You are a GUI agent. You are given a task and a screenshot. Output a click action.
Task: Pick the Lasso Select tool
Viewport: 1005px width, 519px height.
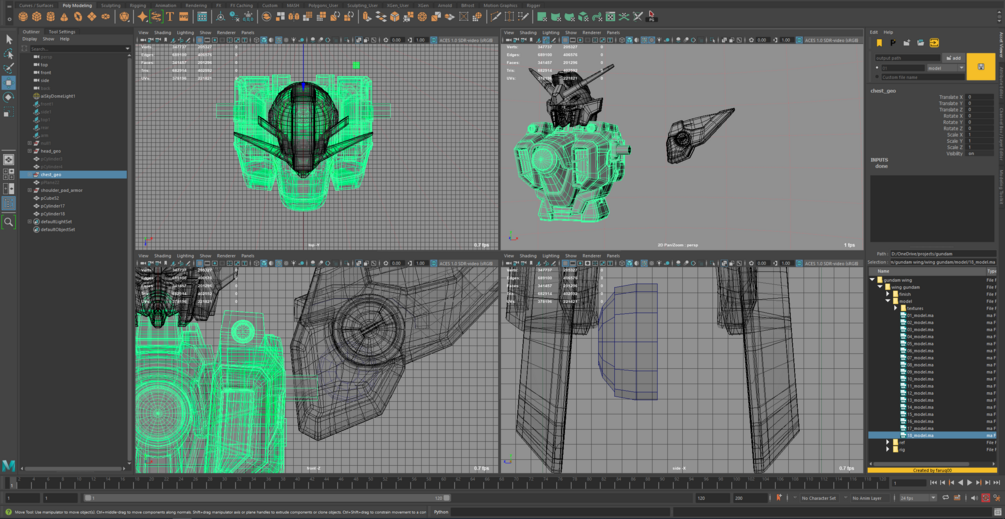click(x=8, y=54)
